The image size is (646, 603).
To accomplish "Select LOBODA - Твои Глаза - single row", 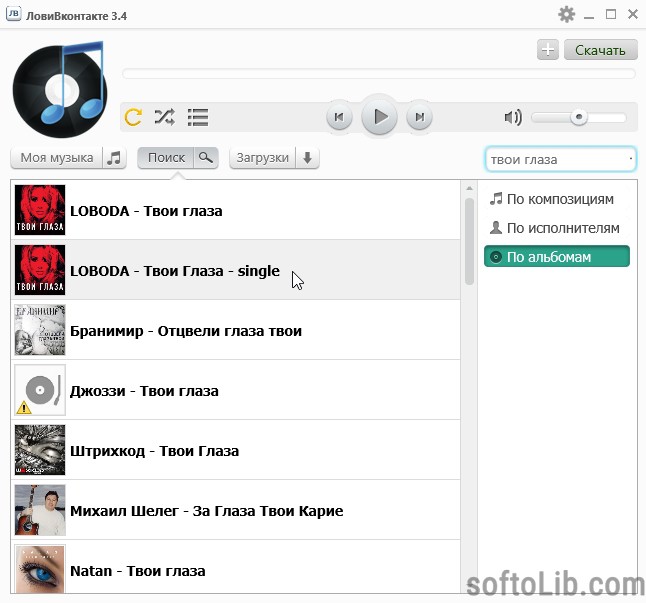I will 236,270.
